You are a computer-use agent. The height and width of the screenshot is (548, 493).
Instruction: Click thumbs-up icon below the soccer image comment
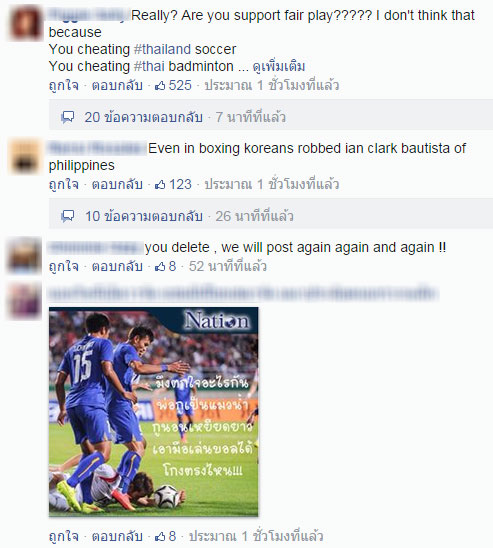click(160, 536)
